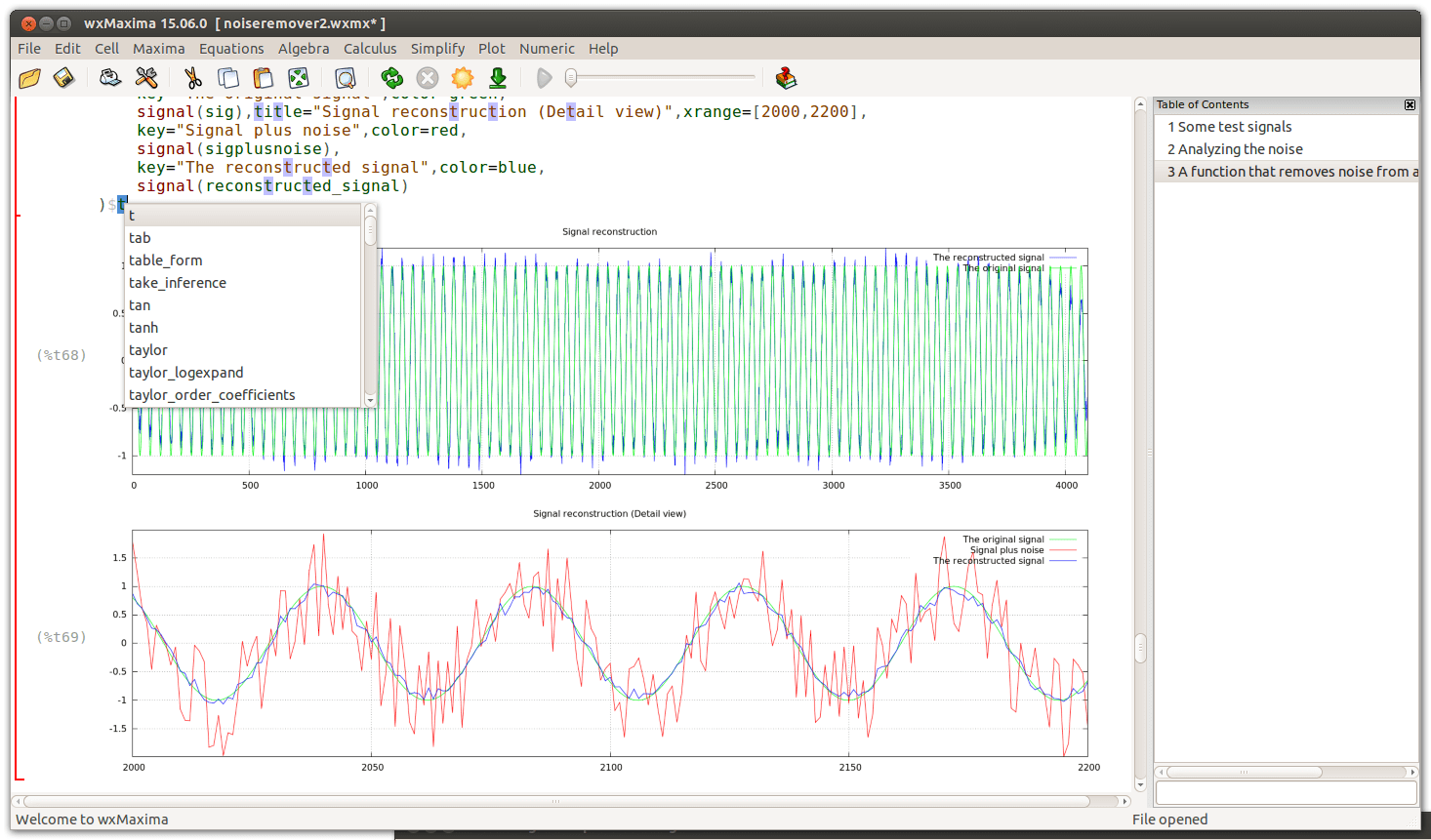Open the Plot menu

491,49
